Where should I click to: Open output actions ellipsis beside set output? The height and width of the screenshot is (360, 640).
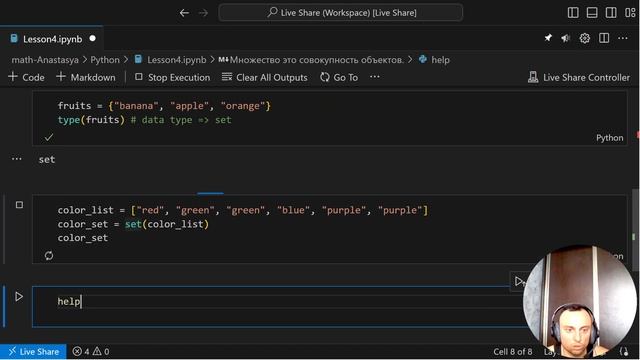tap(16, 159)
